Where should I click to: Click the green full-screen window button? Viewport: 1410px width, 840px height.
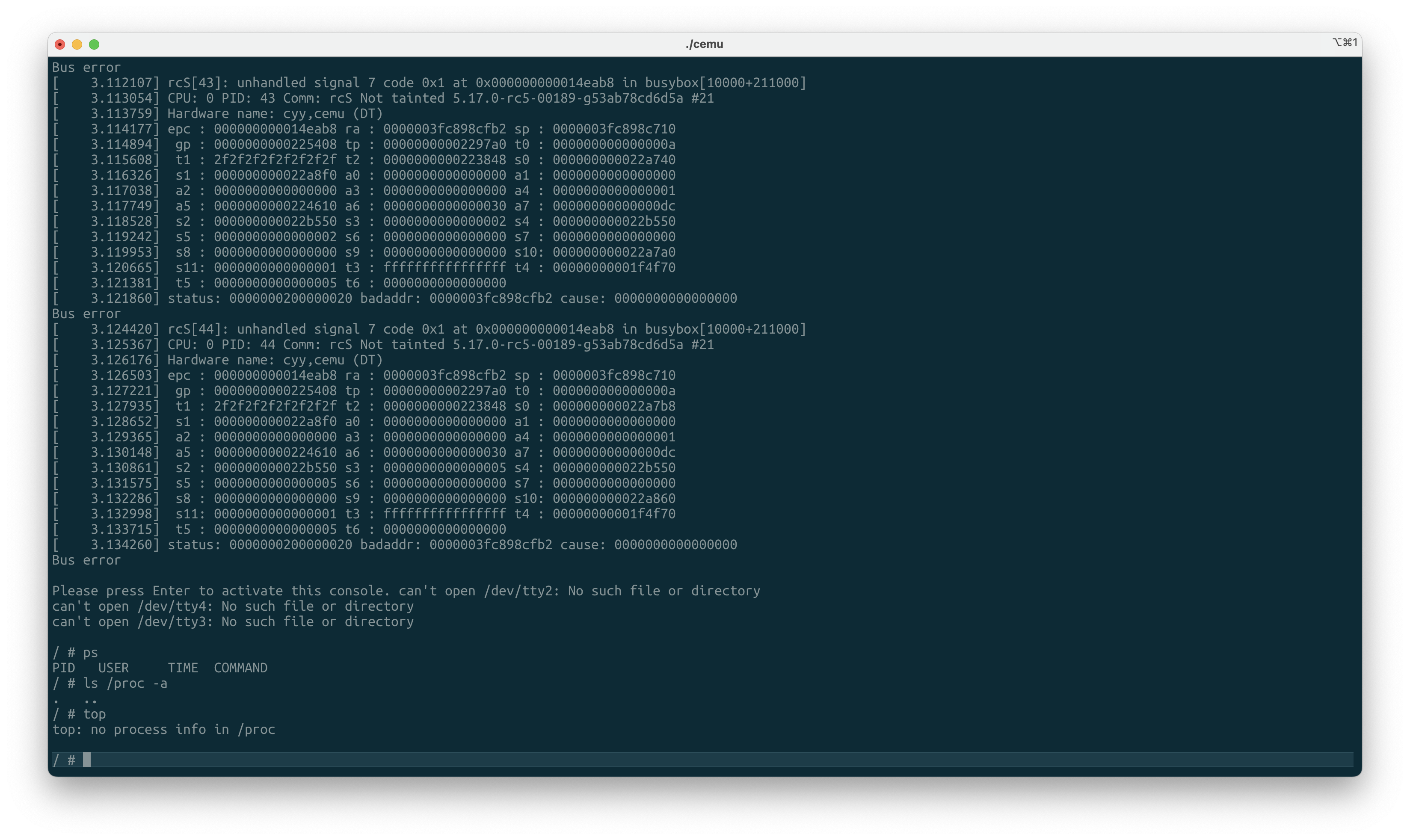(95, 44)
